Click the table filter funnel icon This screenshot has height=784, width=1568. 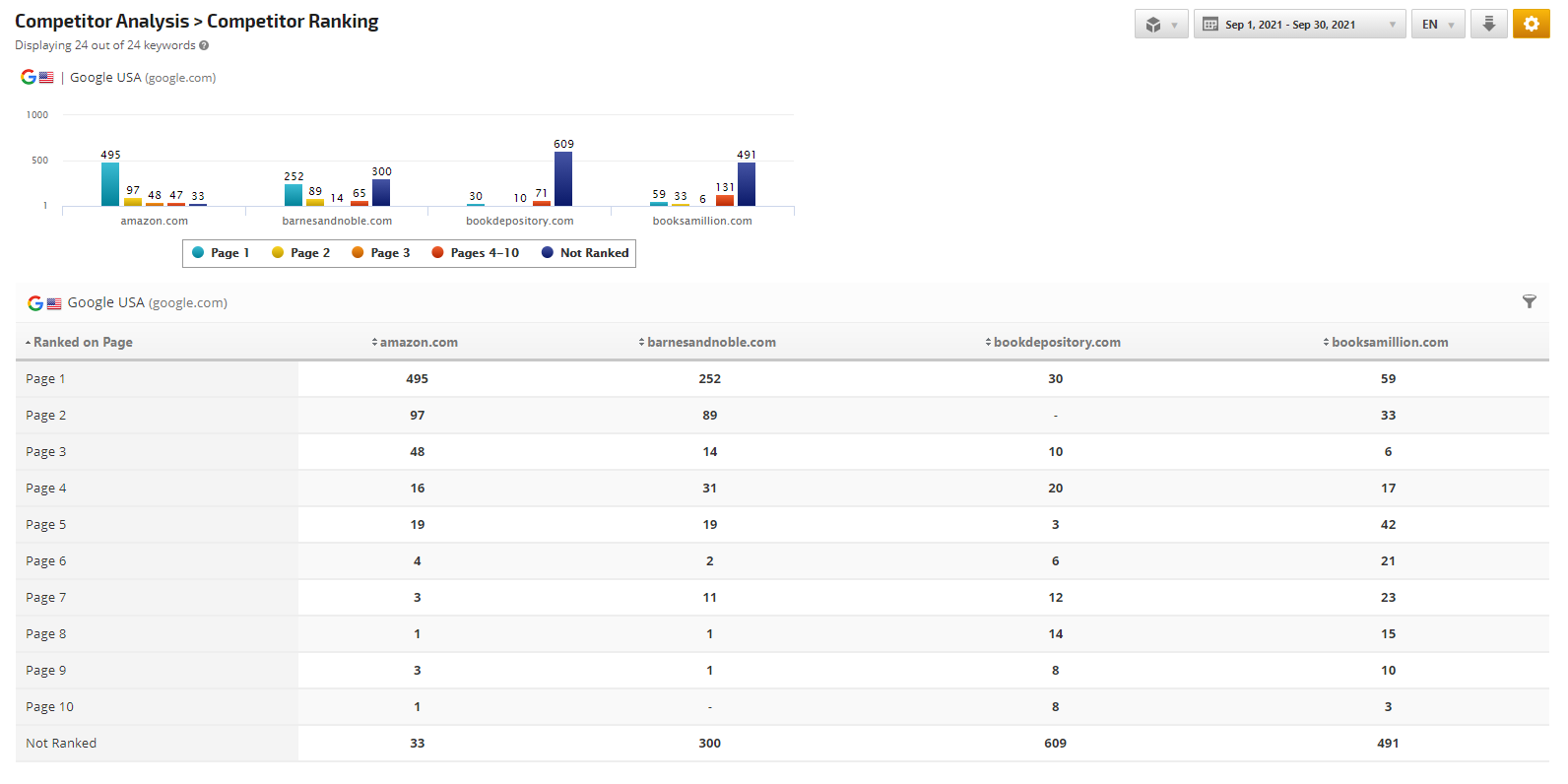(1529, 302)
